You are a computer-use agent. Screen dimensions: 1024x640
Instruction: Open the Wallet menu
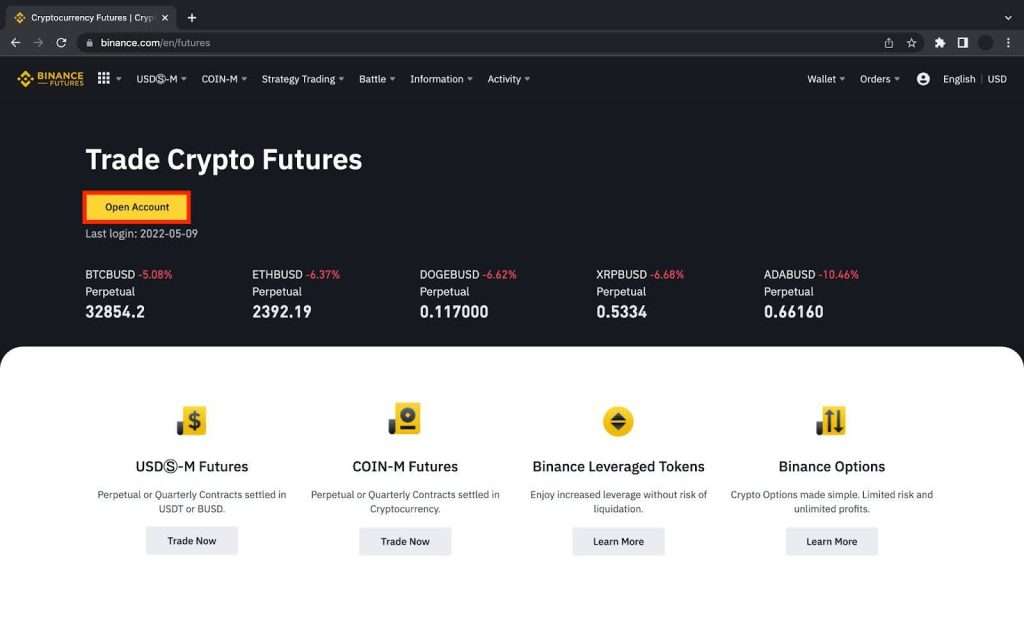(825, 79)
